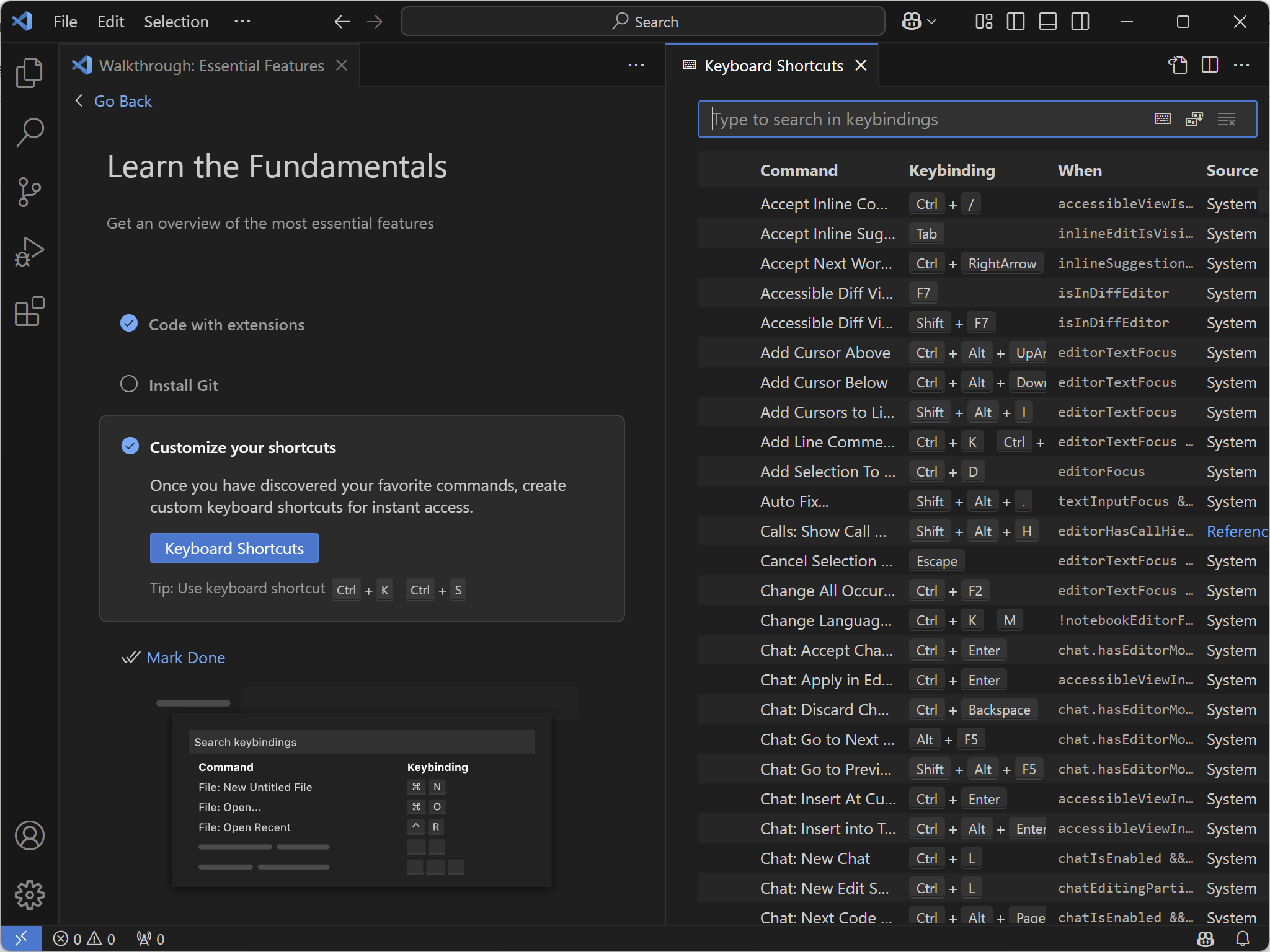Toggle the Install Git step circle
The image size is (1270, 952).
[129, 384]
